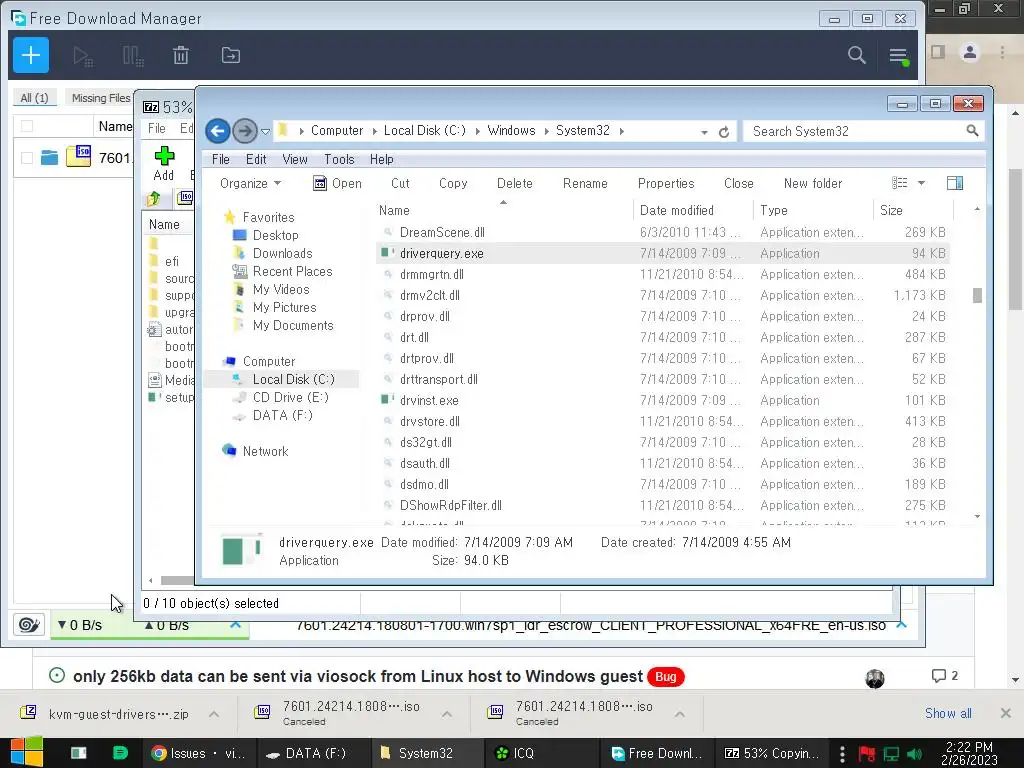Click the Chrome profile avatar icon
This screenshot has height=768, width=1024.
tap(970, 52)
